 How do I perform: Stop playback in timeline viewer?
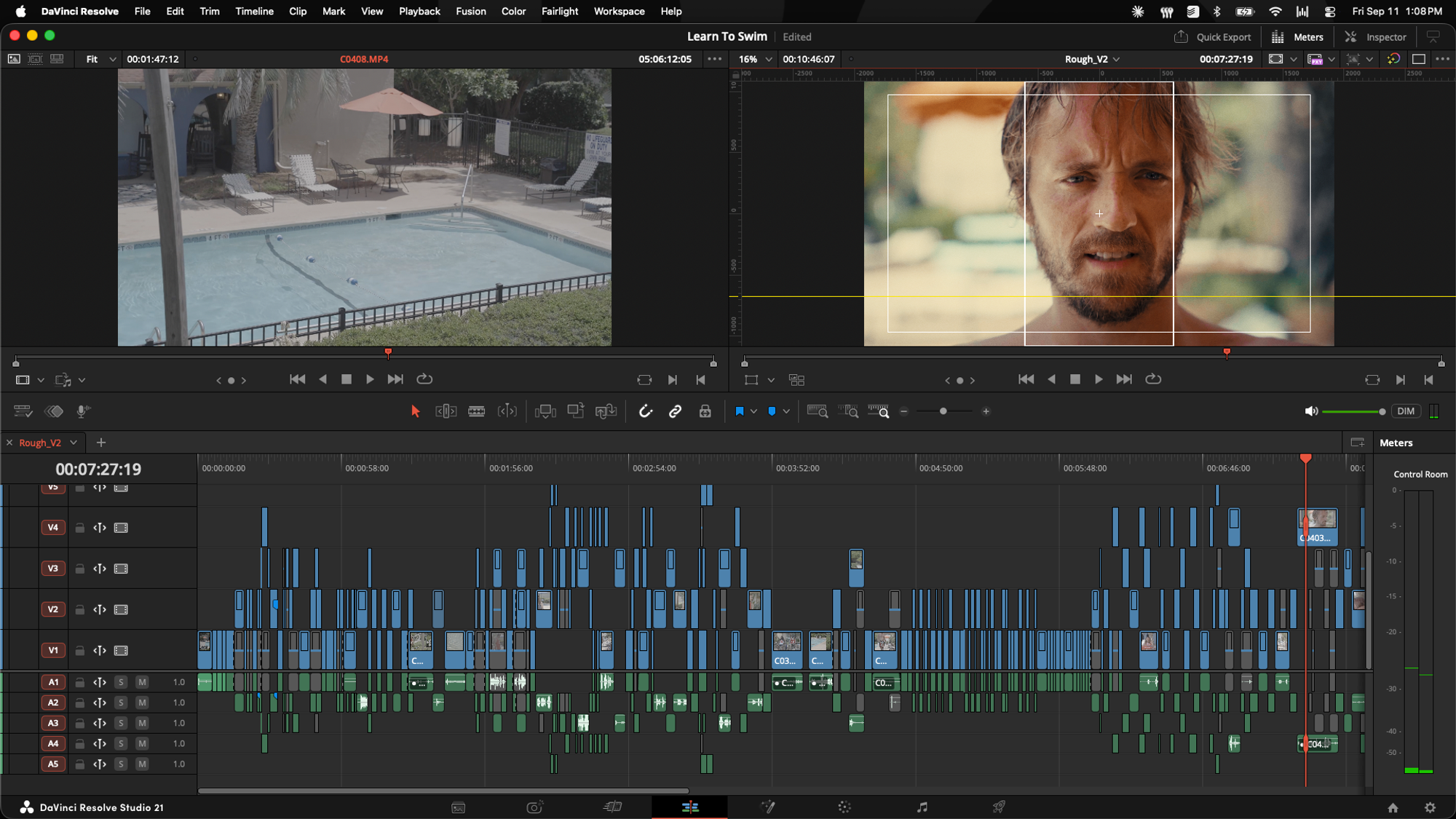(x=1075, y=379)
